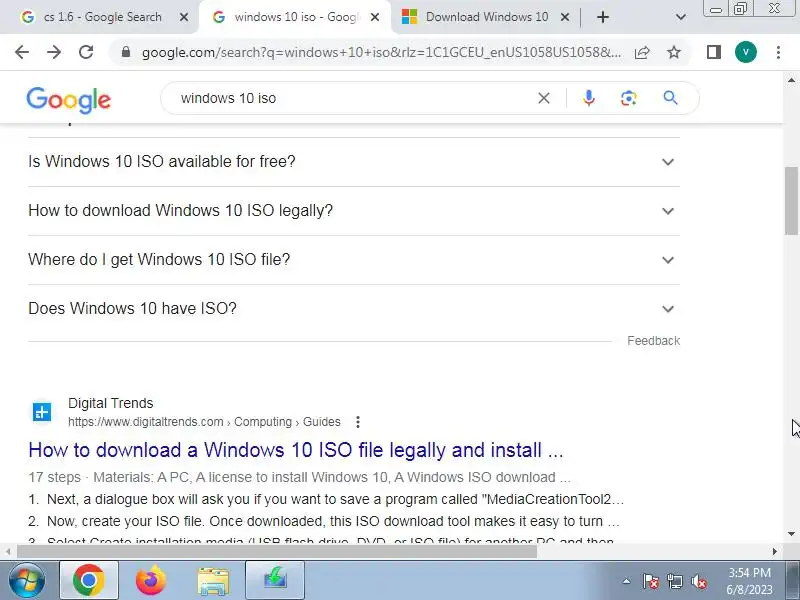Click the Digital Trends favicon
Screen dimensions: 800x600
[x=42, y=412]
